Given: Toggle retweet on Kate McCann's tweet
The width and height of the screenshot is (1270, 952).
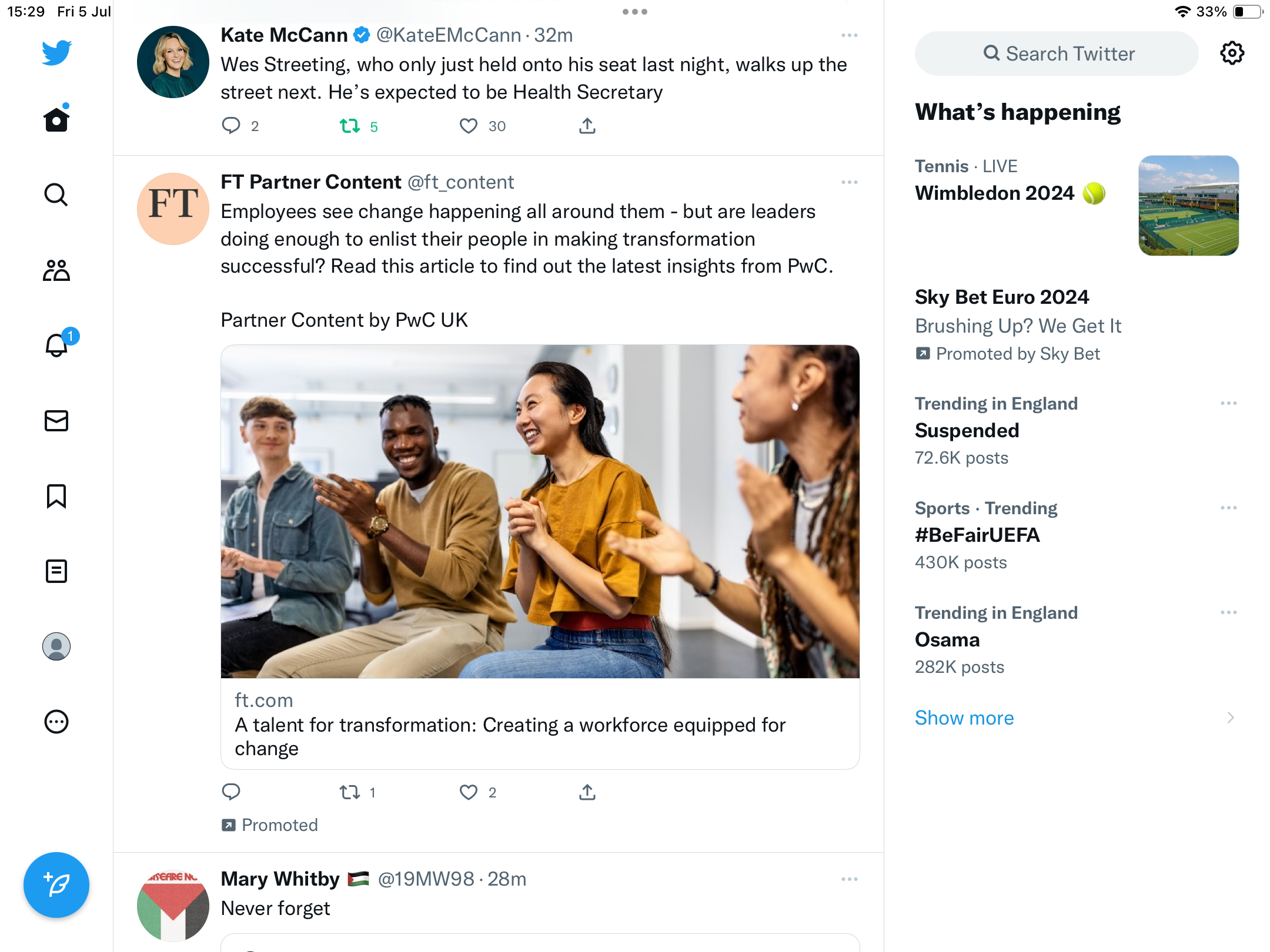Looking at the screenshot, I should 350,126.
